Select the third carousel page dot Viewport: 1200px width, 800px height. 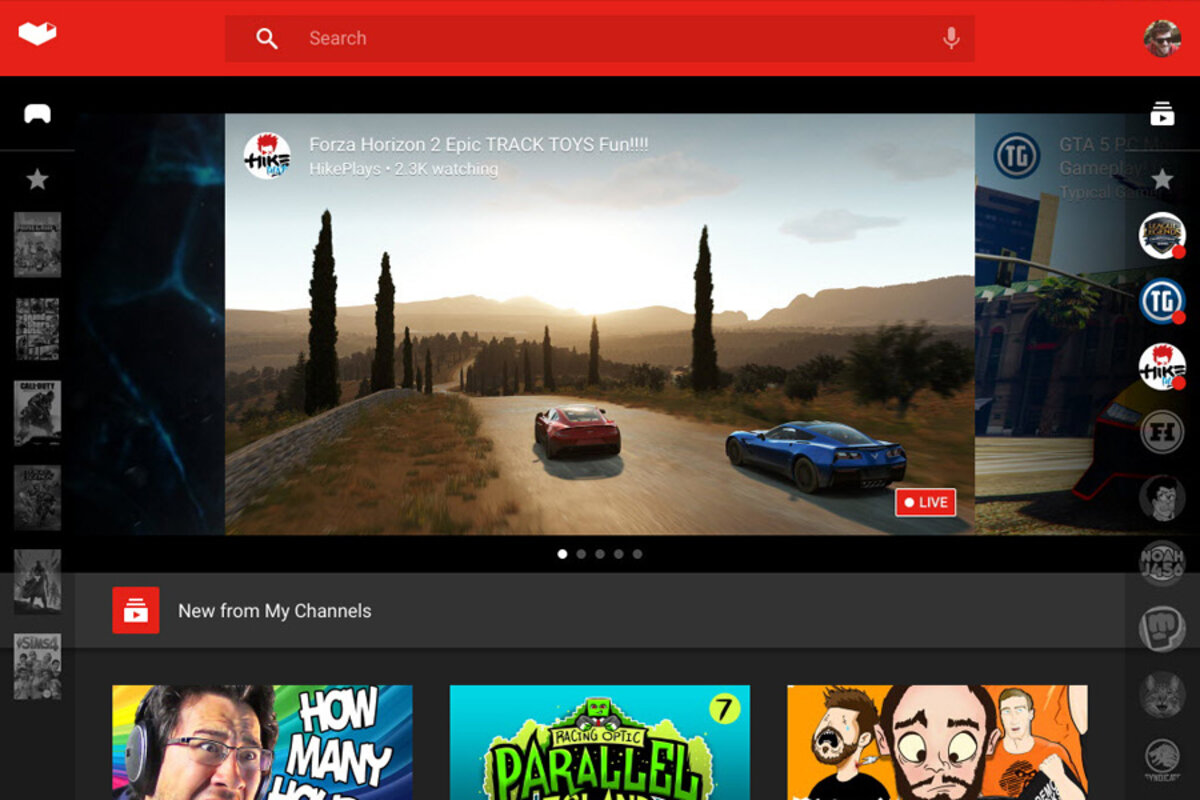click(600, 553)
